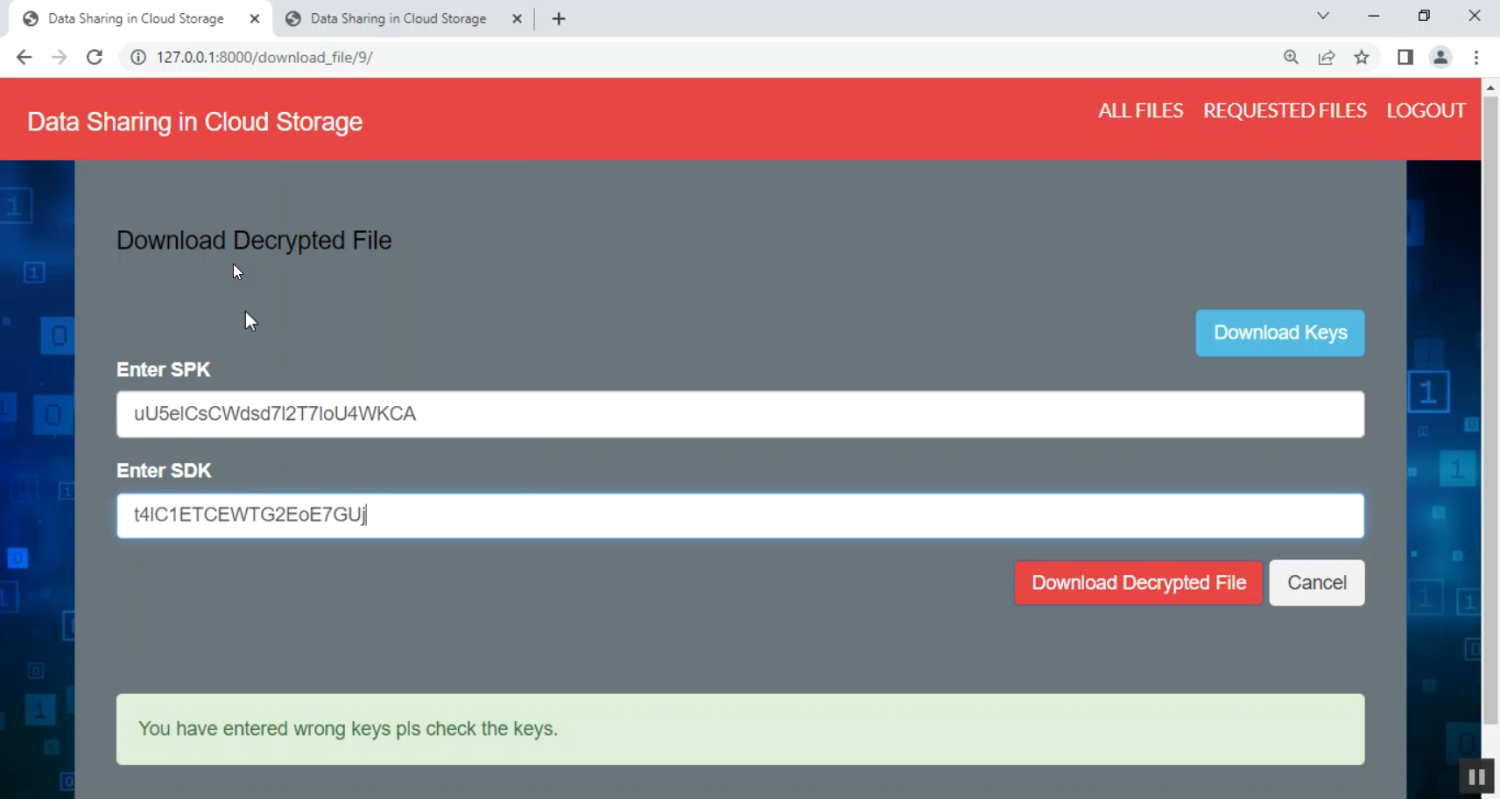The width and height of the screenshot is (1500, 799).
Task: Click LOGOUT in the navbar
Action: point(1426,110)
